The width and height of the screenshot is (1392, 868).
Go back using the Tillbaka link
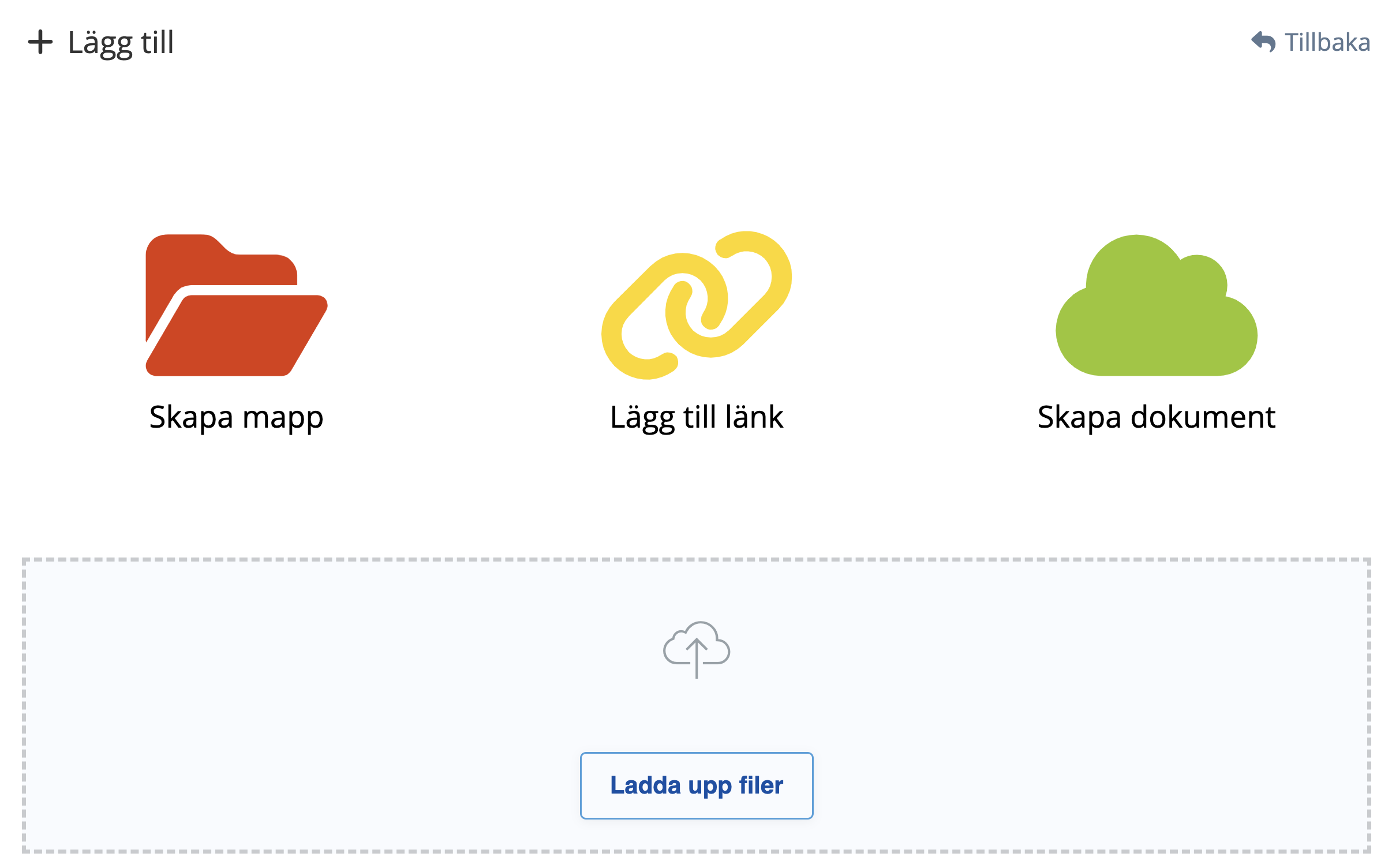(1327, 42)
